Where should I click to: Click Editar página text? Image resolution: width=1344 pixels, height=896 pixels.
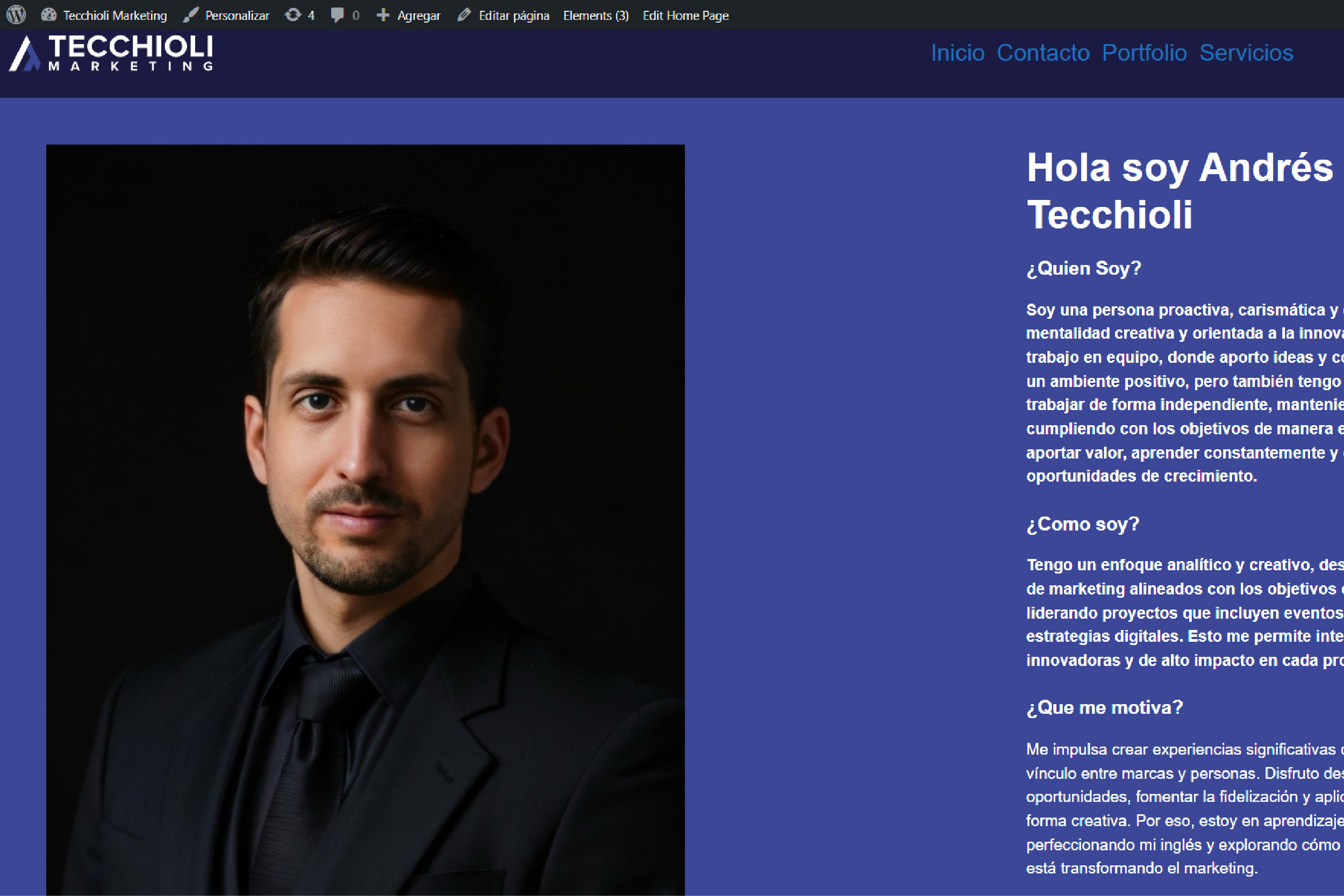[513, 16]
